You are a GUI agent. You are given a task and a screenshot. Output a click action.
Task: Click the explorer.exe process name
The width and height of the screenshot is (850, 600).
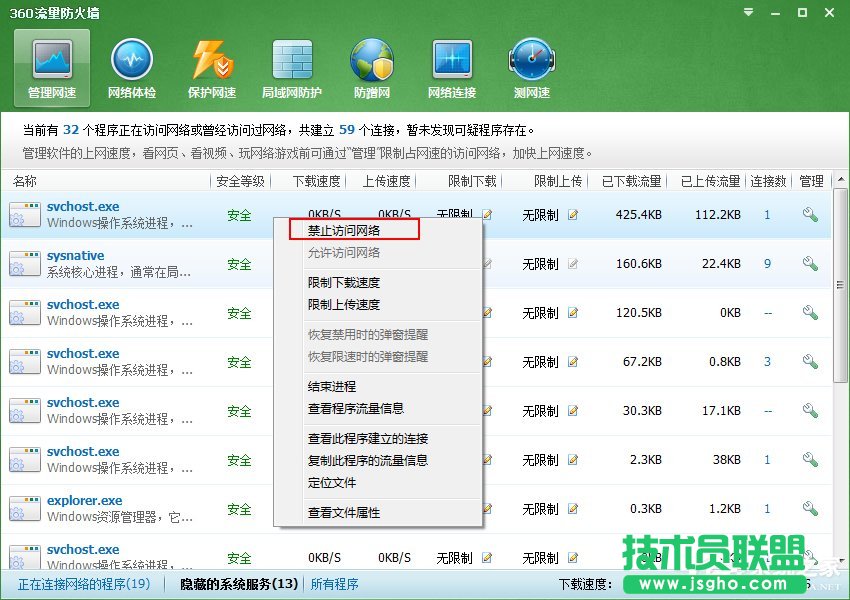85,500
